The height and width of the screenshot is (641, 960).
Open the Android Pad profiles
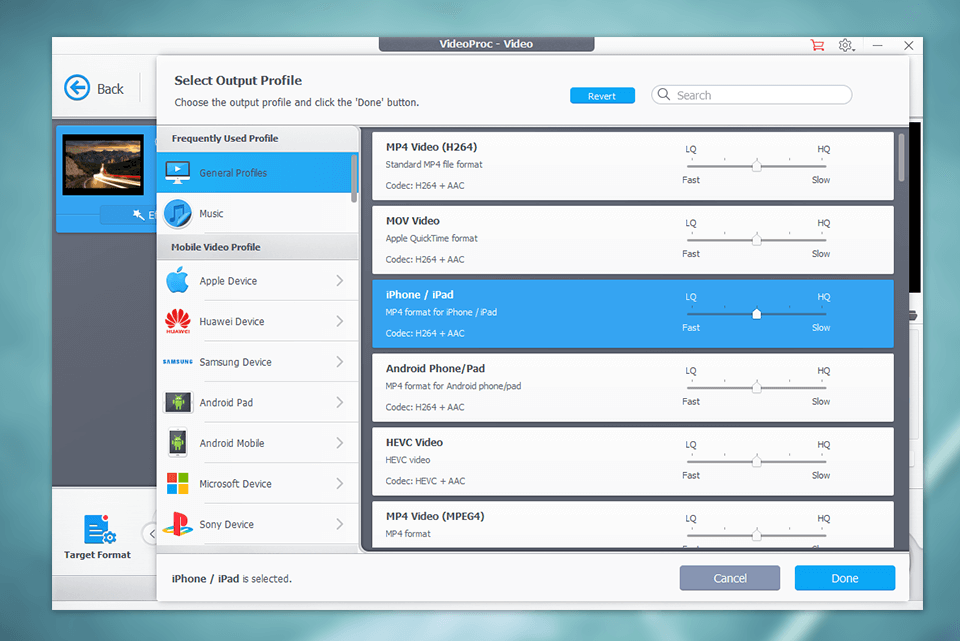point(179,402)
